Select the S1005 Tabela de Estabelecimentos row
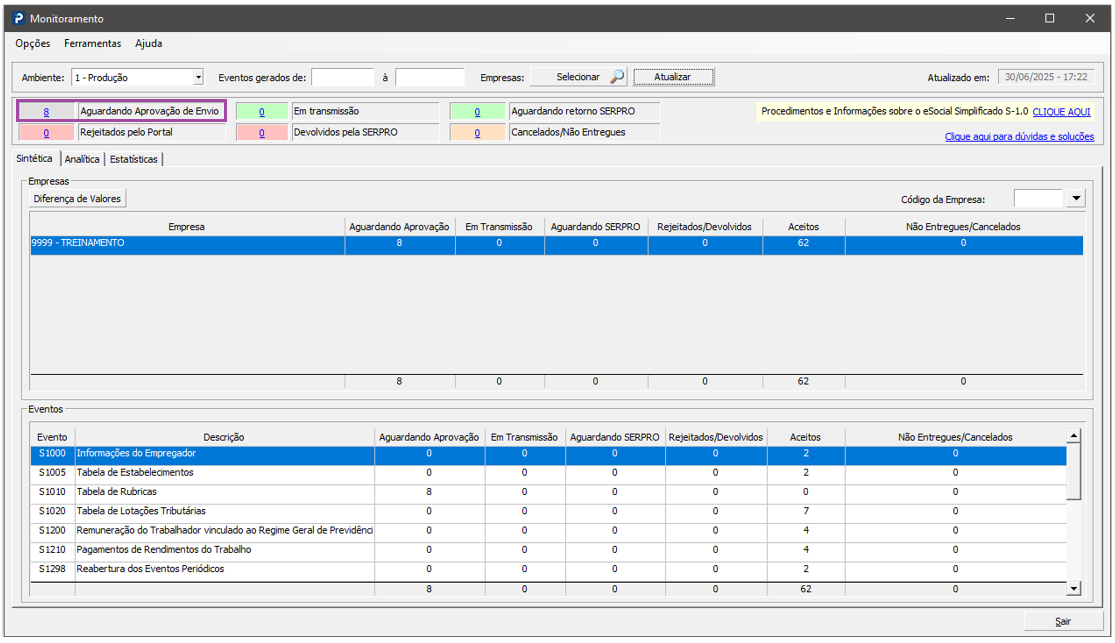 click(x=548, y=473)
